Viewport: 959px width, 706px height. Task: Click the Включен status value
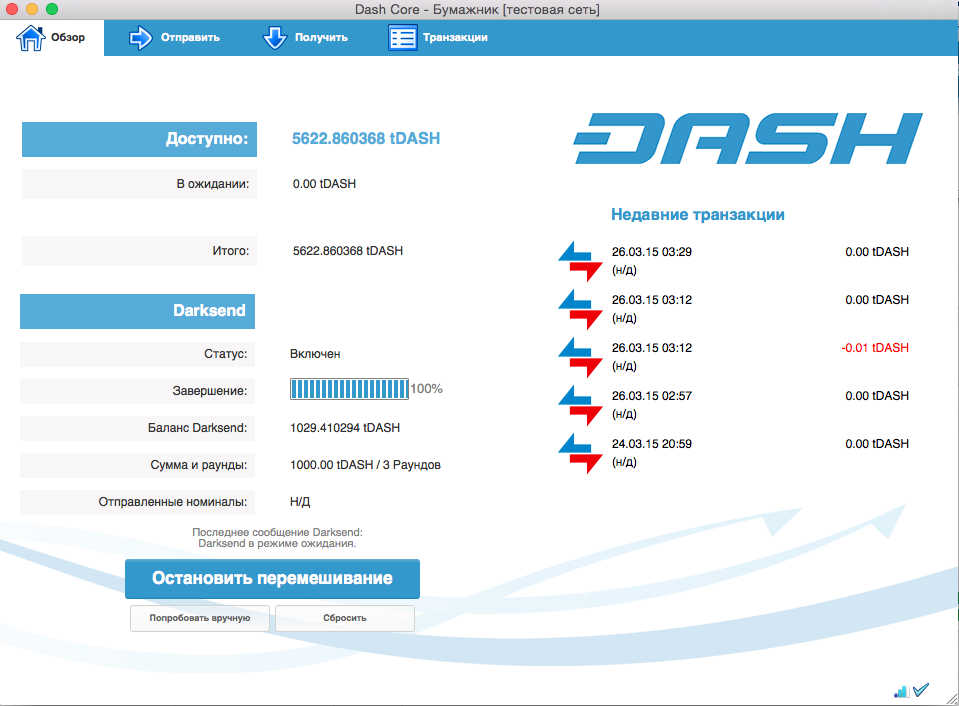[315, 354]
